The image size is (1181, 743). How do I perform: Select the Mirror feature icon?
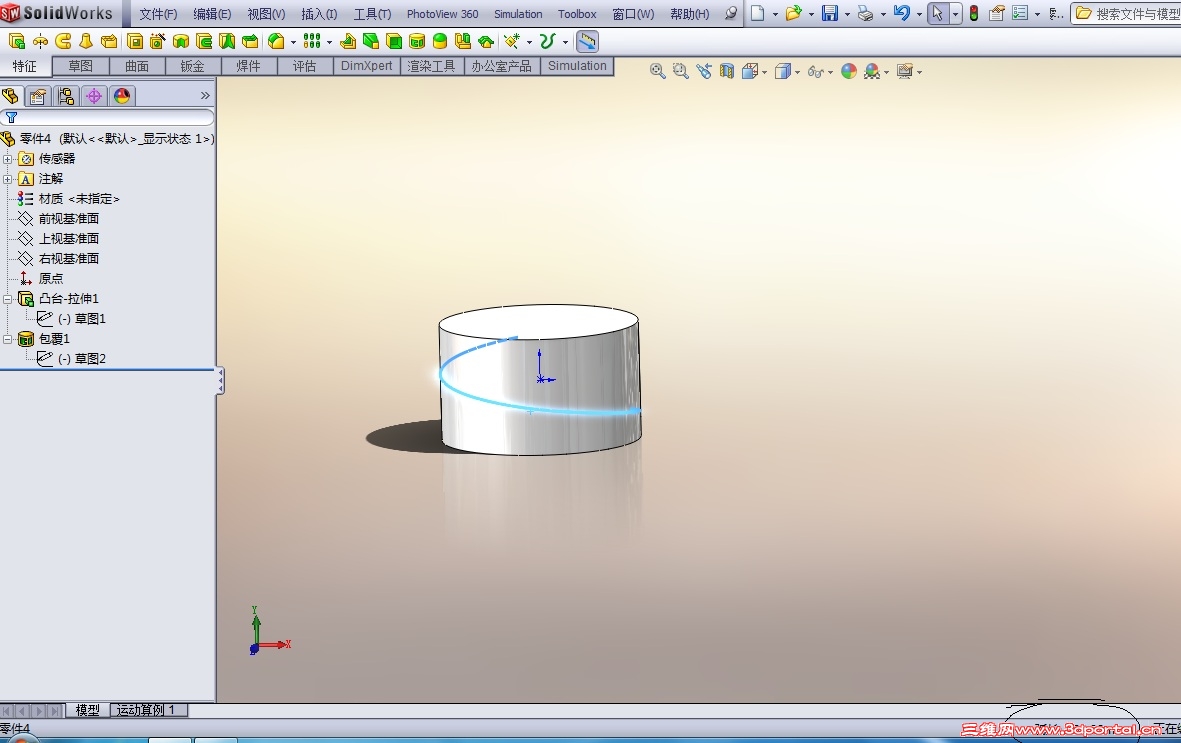[462, 41]
